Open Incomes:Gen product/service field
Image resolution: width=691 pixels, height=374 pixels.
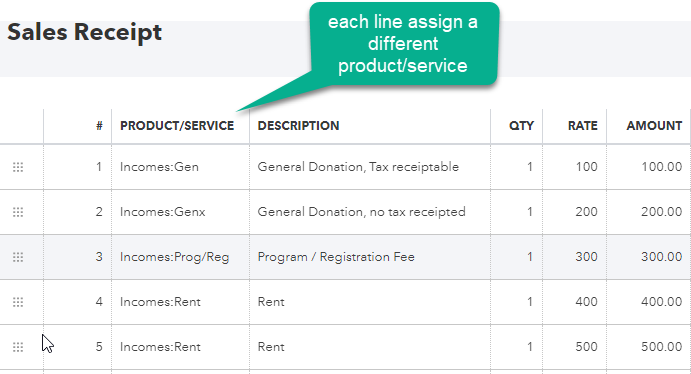(180, 167)
